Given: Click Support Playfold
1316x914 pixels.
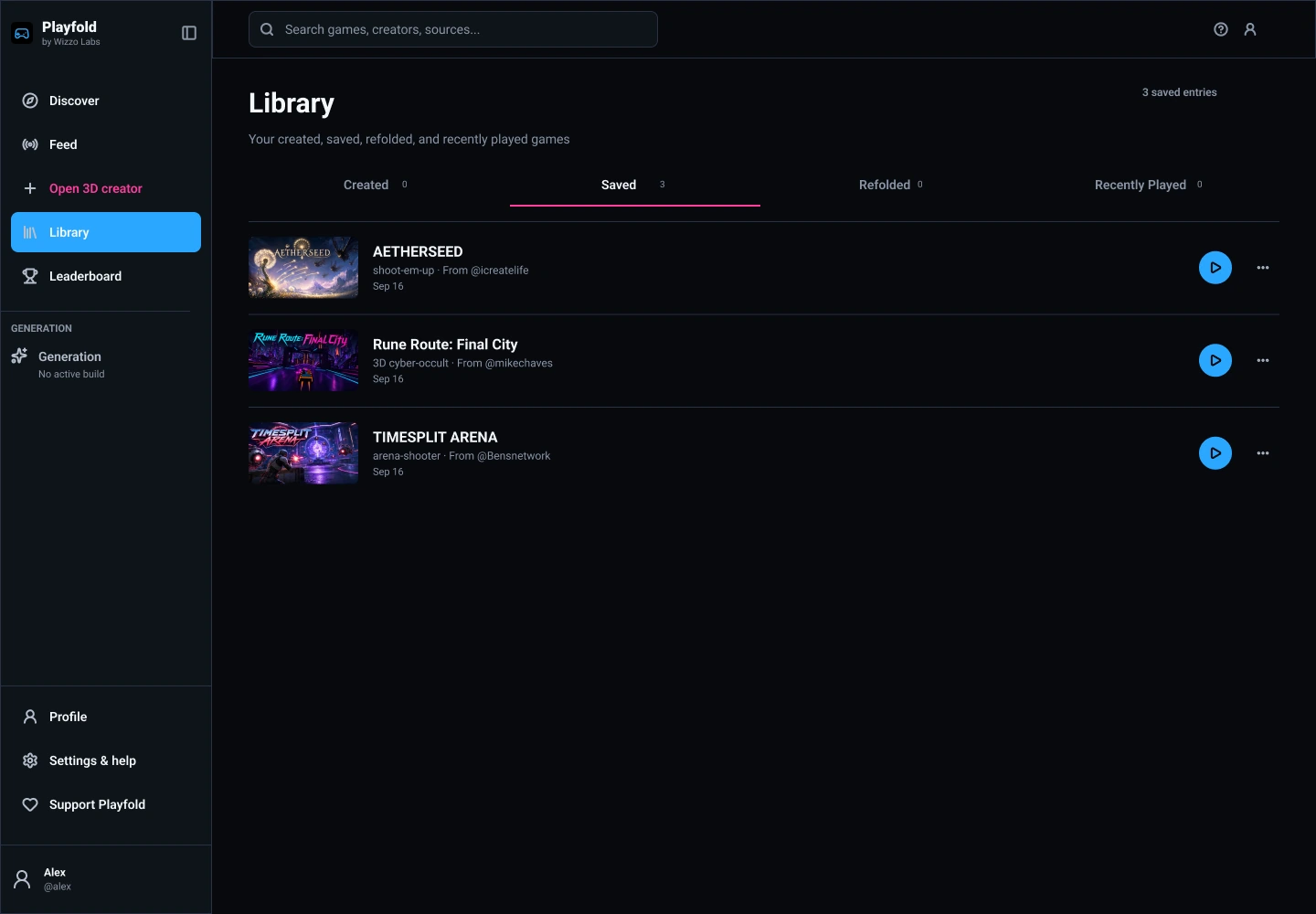Looking at the screenshot, I should tap(106, 804).
